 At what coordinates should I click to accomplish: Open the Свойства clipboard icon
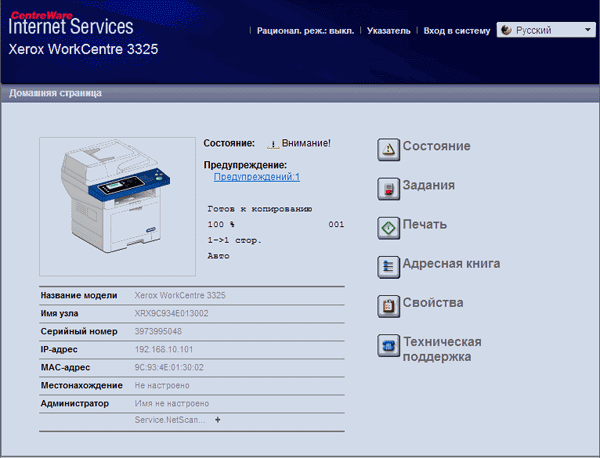(x=388, y=306)
